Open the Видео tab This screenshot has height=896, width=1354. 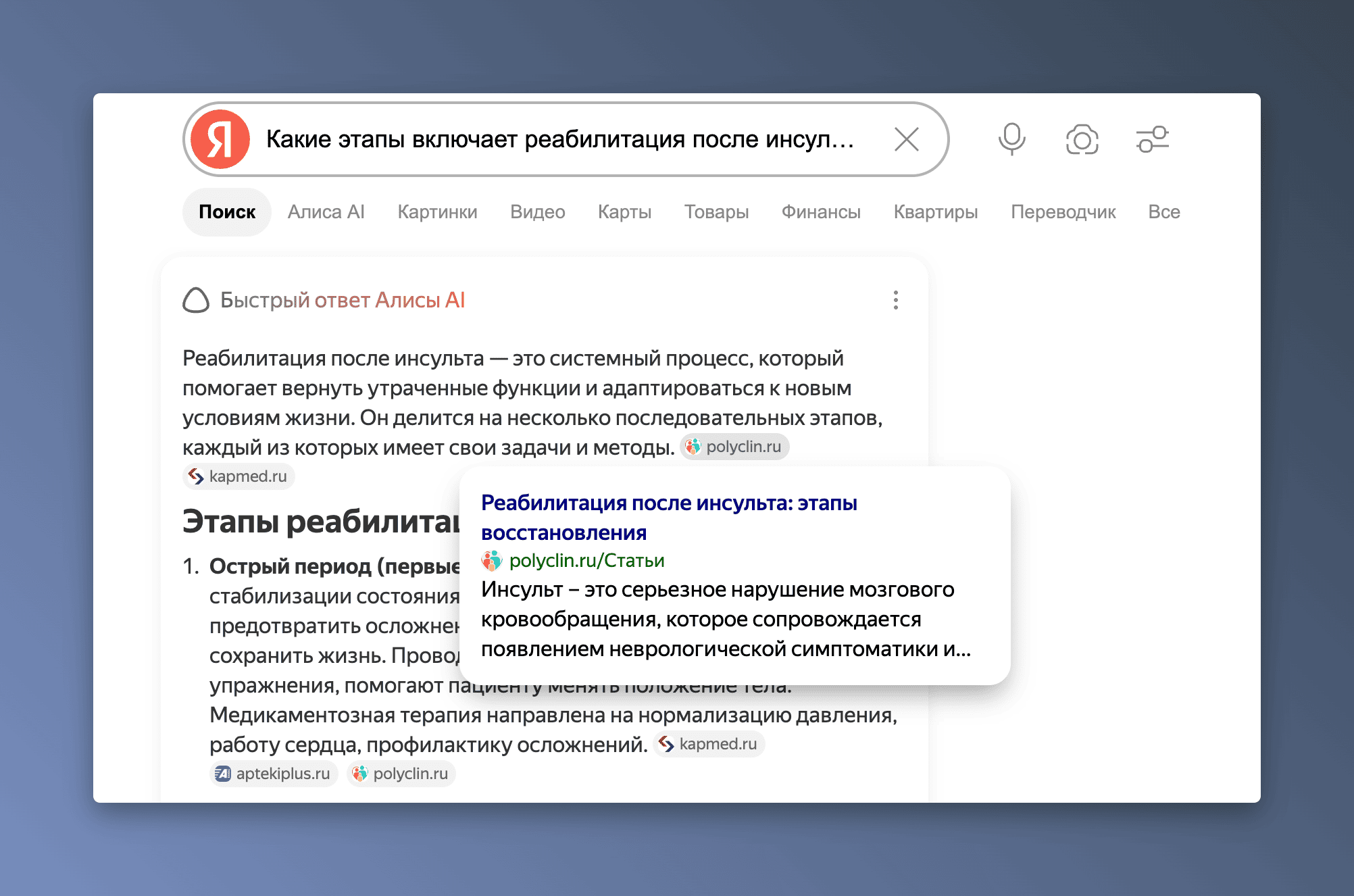(x=538, y=212)
